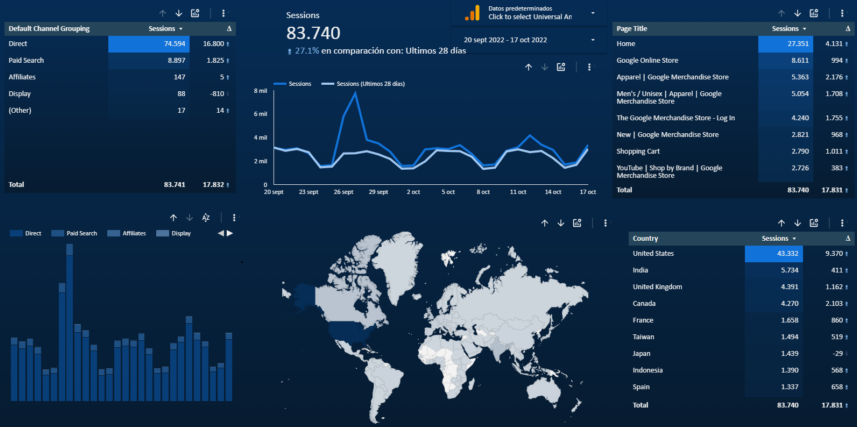Screen dimensions: 857x427
Task: Click the Default Channel Grouping column header
Action: tap(50, 29)
